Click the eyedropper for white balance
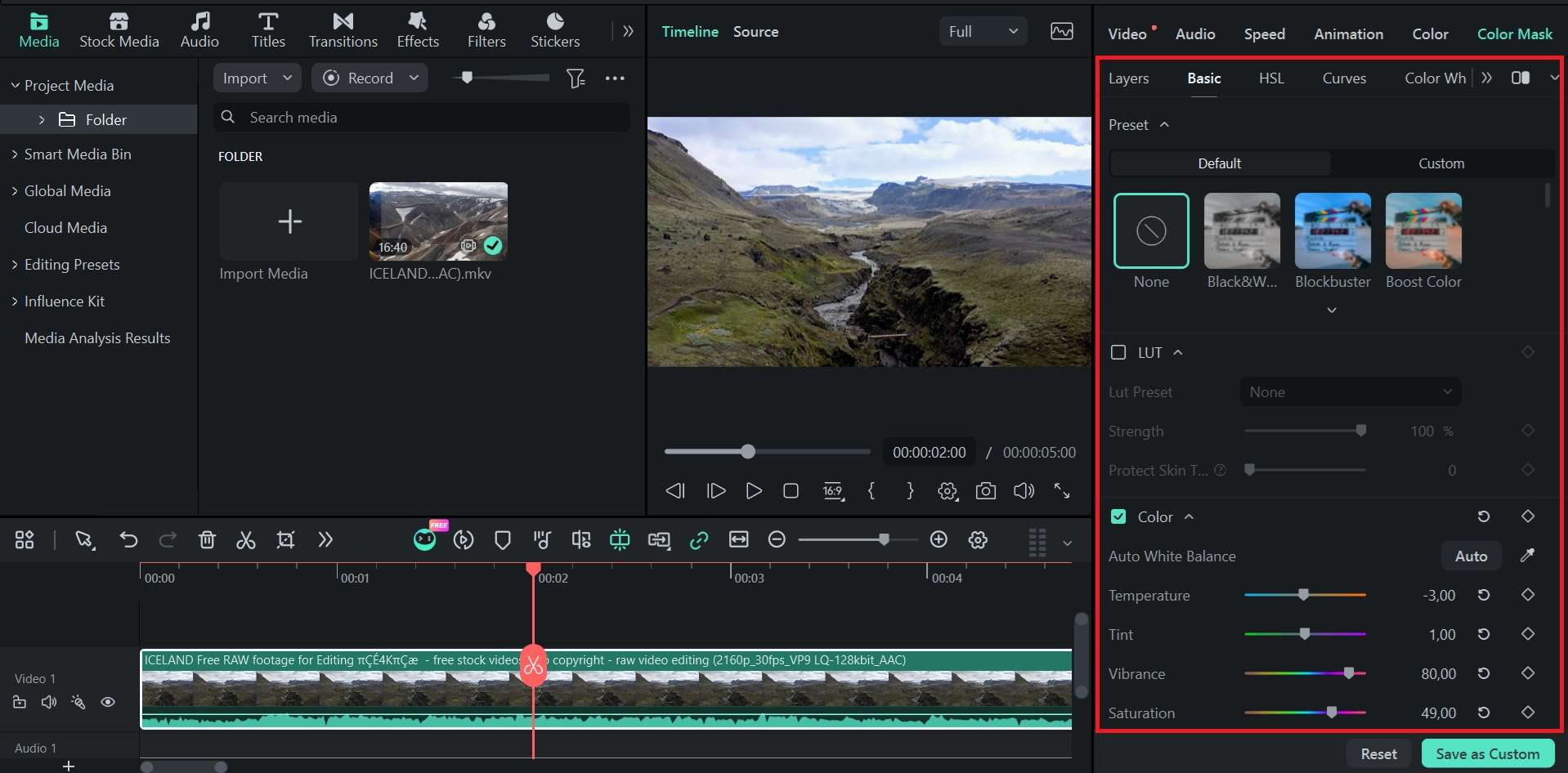 1527,556
